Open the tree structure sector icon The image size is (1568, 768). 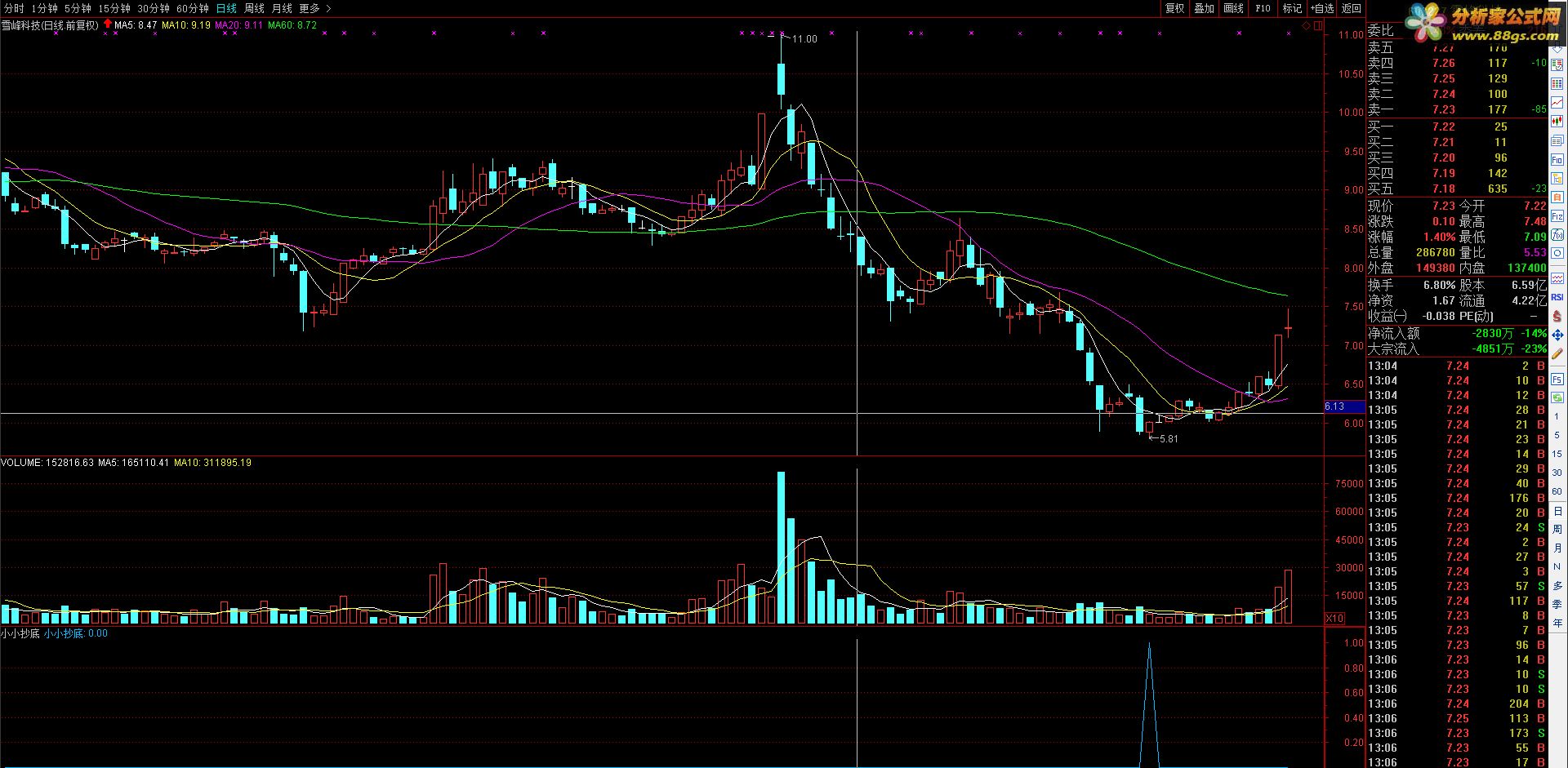[x=1557, y=178]
